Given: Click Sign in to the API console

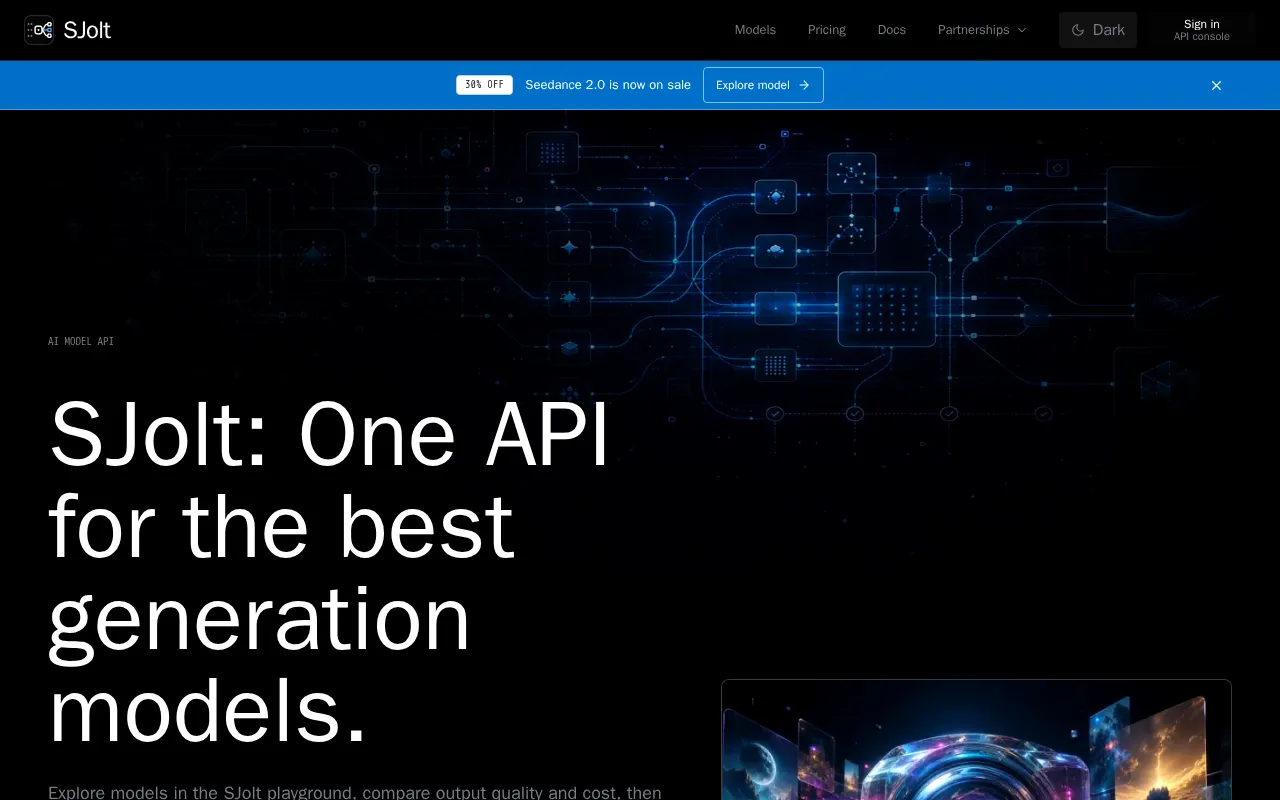Looking at the screenshot, I should coord(1202,30).
